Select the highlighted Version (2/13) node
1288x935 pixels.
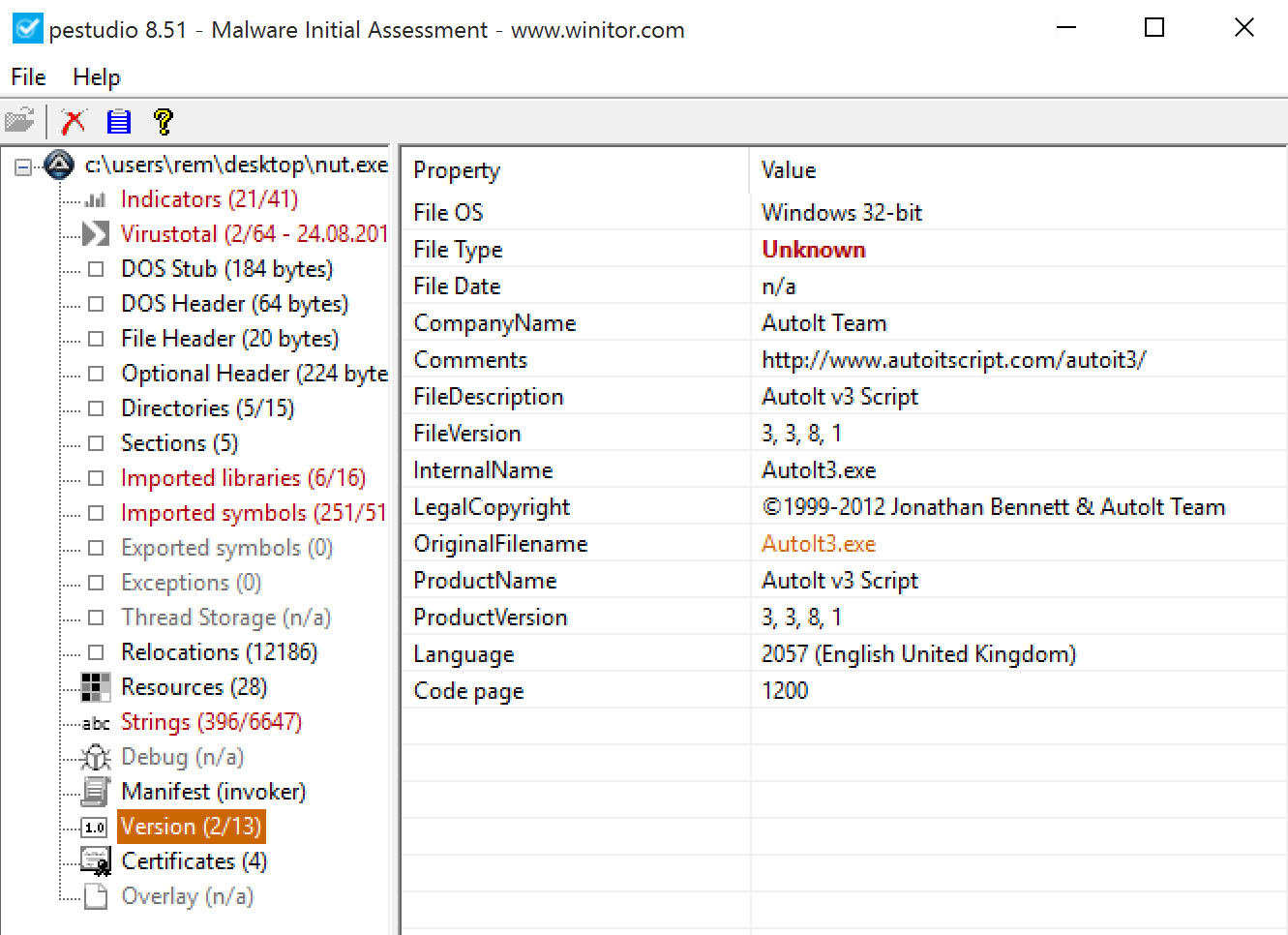click(x=191, y=827)
